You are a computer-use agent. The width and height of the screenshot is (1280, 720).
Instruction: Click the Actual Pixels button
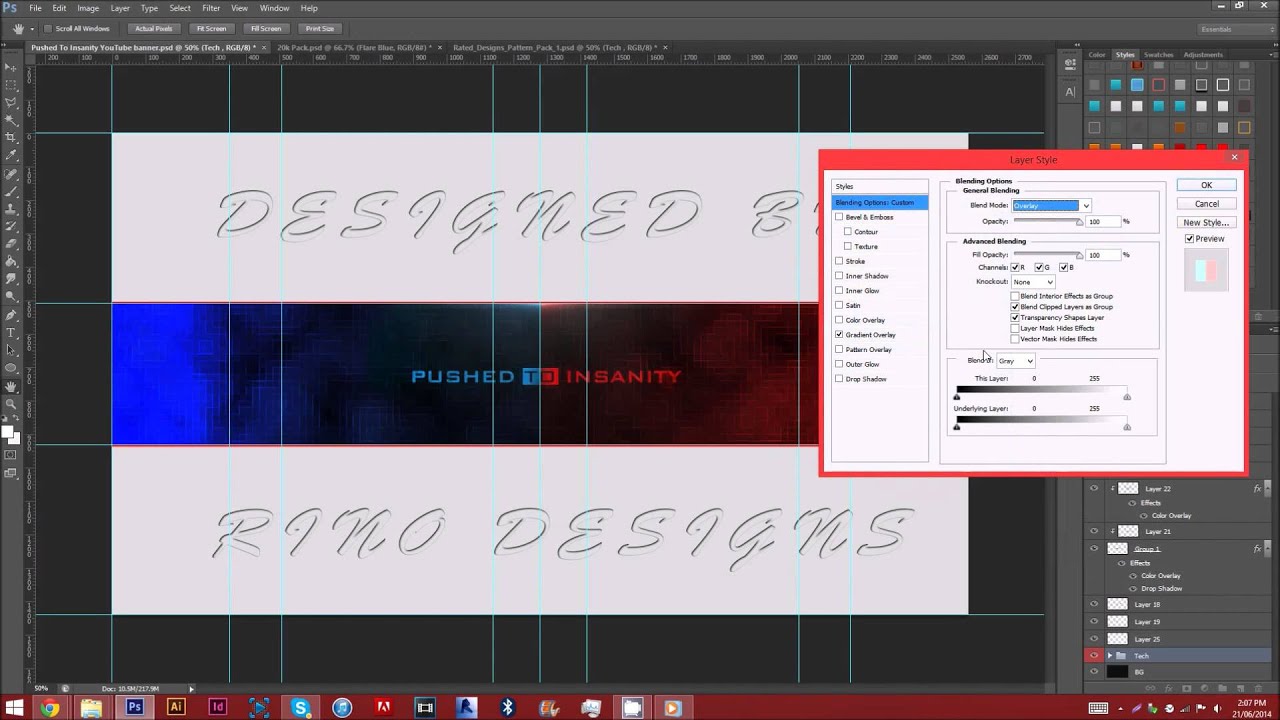(x=153, y=29)
